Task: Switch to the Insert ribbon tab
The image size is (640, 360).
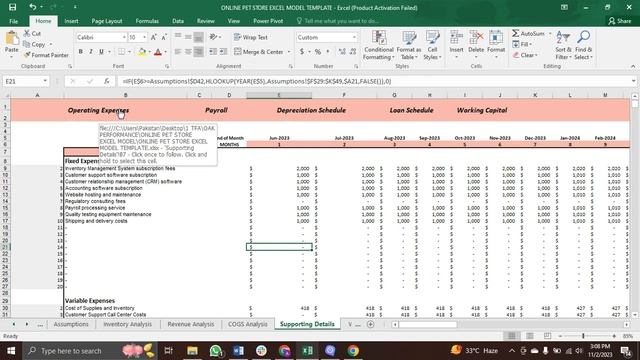Action: pos(71,21)
